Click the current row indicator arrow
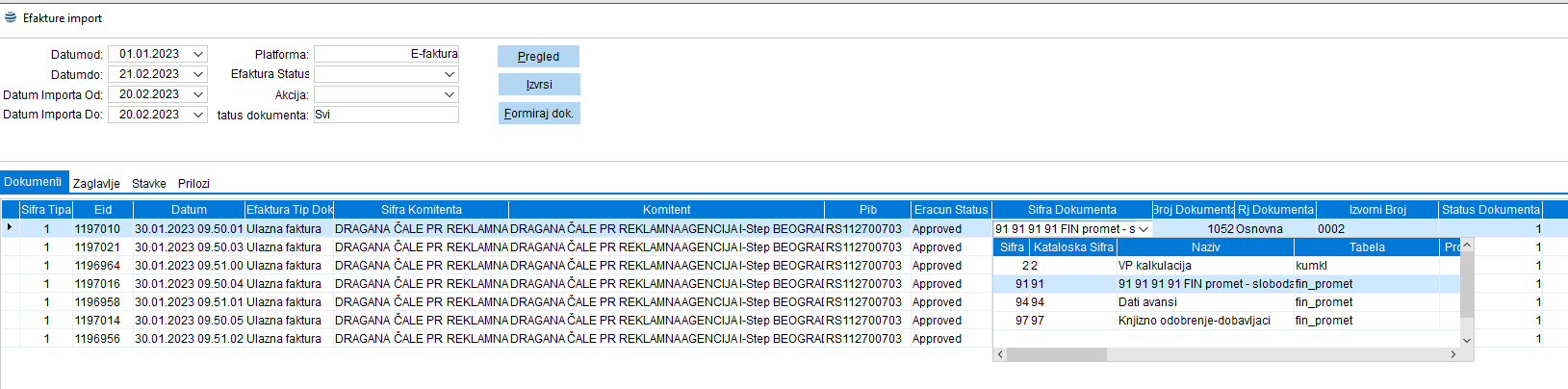This screenshot has height=389, width=1568. click(10, 228)
